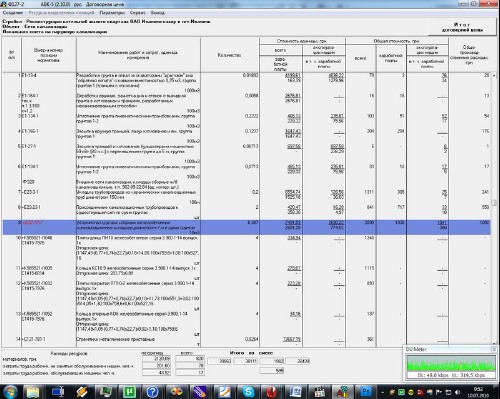Viewport: 500px width, 399px height.
Task: Click the system tray volume speaker icon
Action: click(x=458, y=392)
